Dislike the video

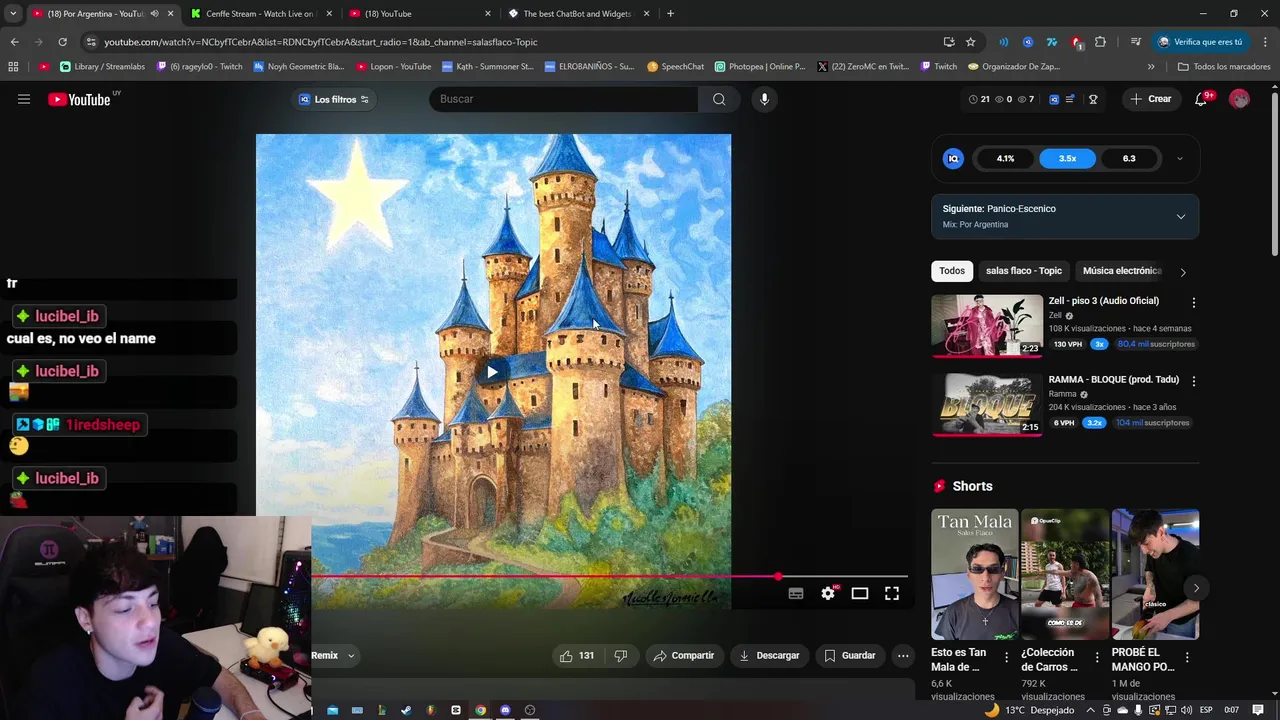pos(621,656)
